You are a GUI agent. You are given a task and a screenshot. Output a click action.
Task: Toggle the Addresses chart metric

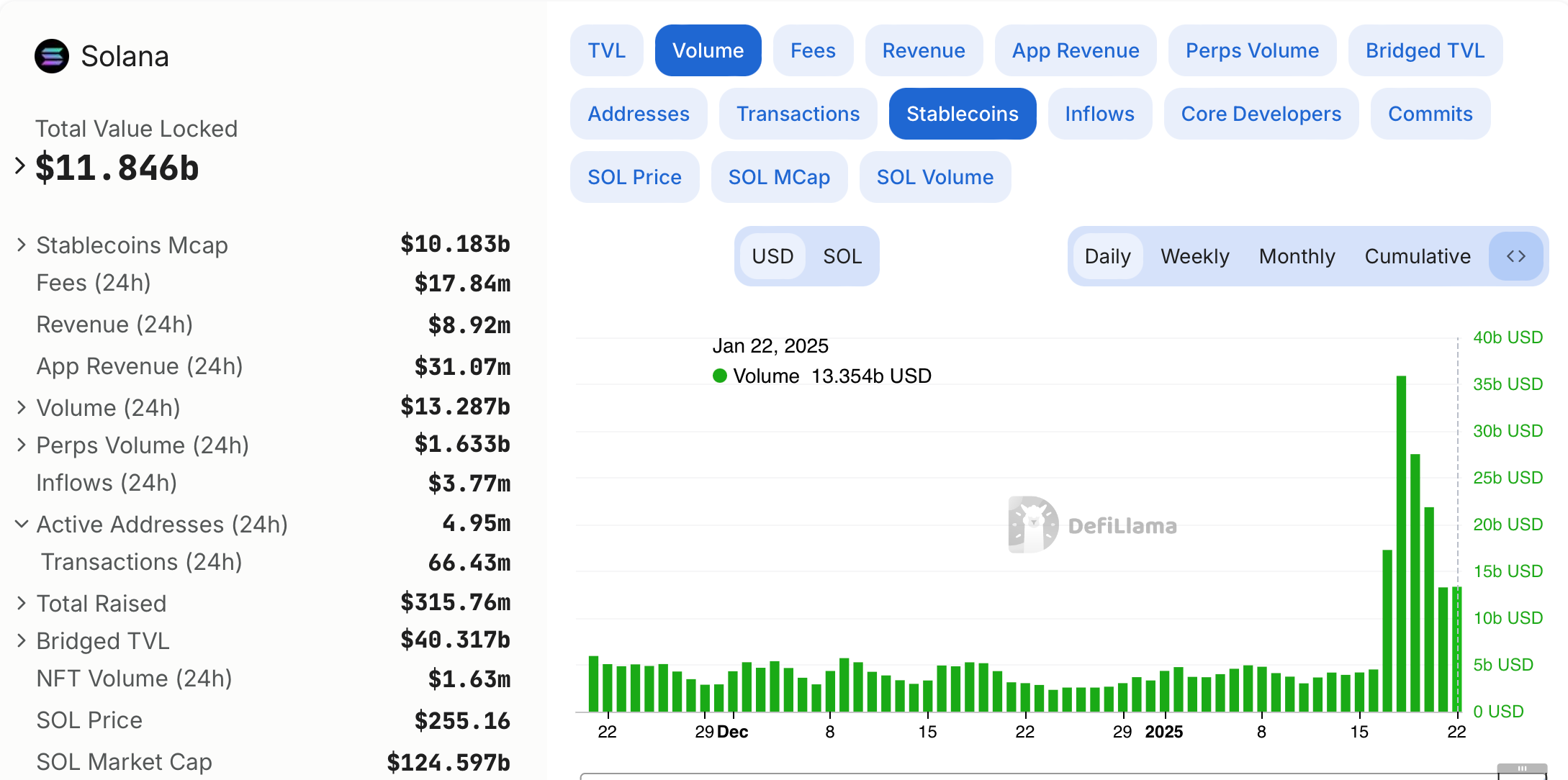(x=639, y=114)
